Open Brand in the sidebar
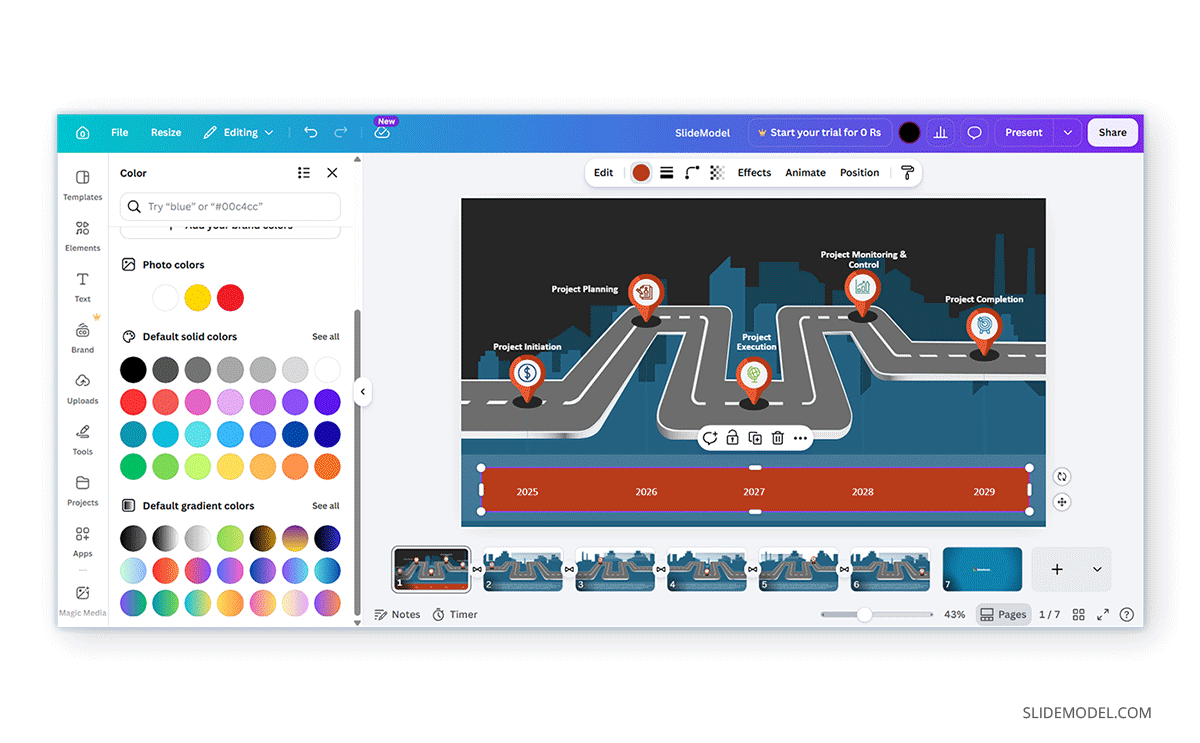Viewport: 1200px width, 743px height. (83, 338)
